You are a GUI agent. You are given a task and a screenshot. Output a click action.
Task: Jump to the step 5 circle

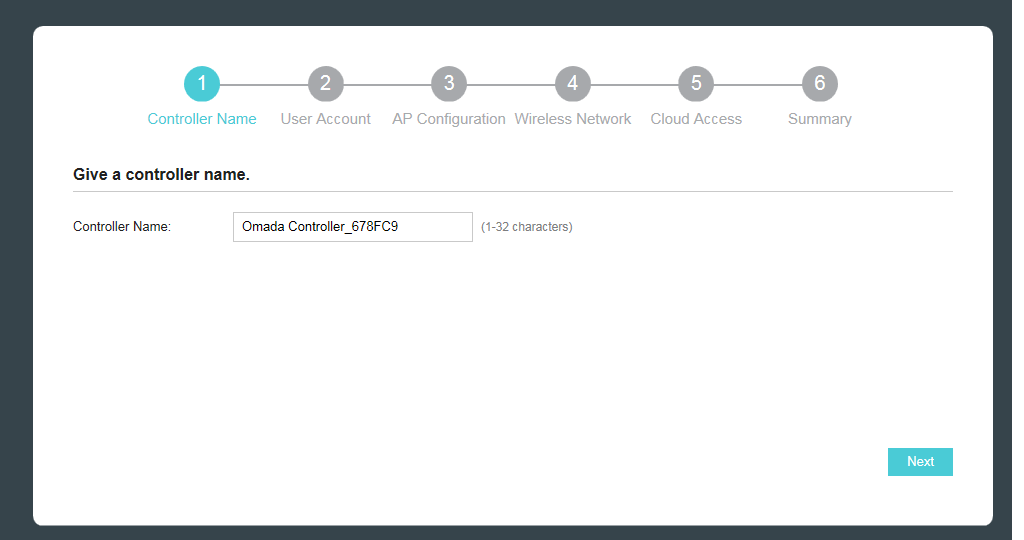pos(696,84)
